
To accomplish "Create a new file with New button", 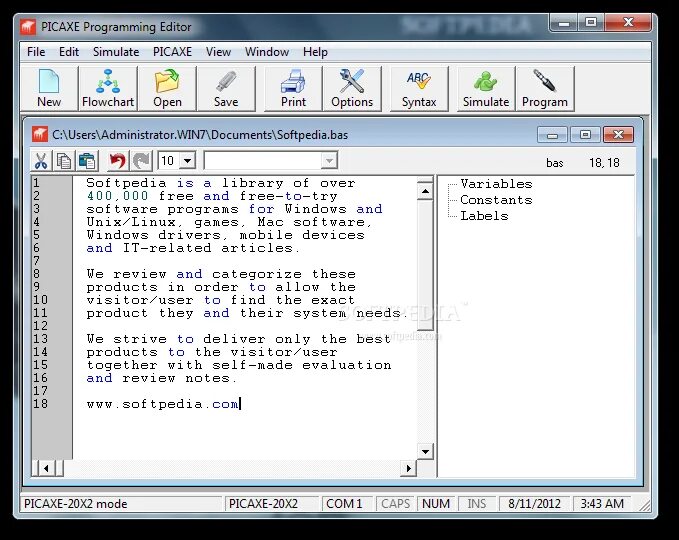I will [x=49, y=89].
